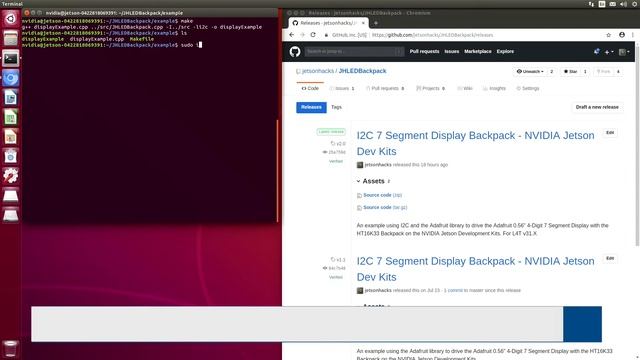640x360 pixels.
Task: Fork the JHLEDBackpack repository
Action: point(603,71)
